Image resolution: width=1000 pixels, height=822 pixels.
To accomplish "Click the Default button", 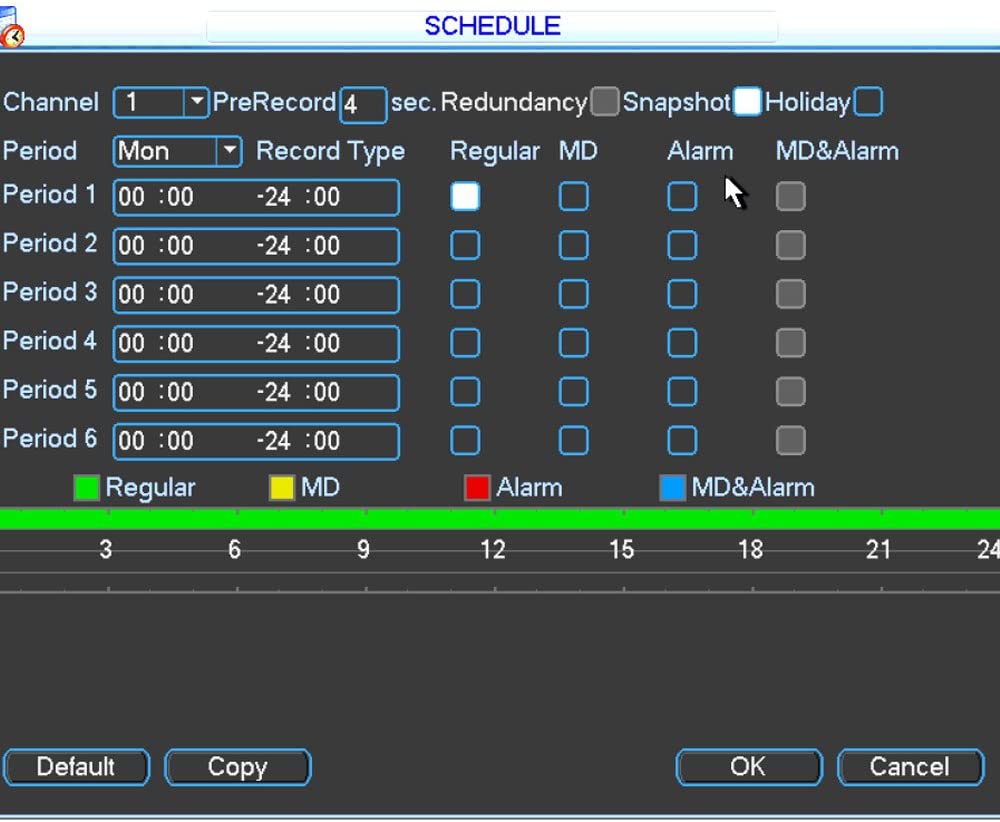I will point(76,767).
